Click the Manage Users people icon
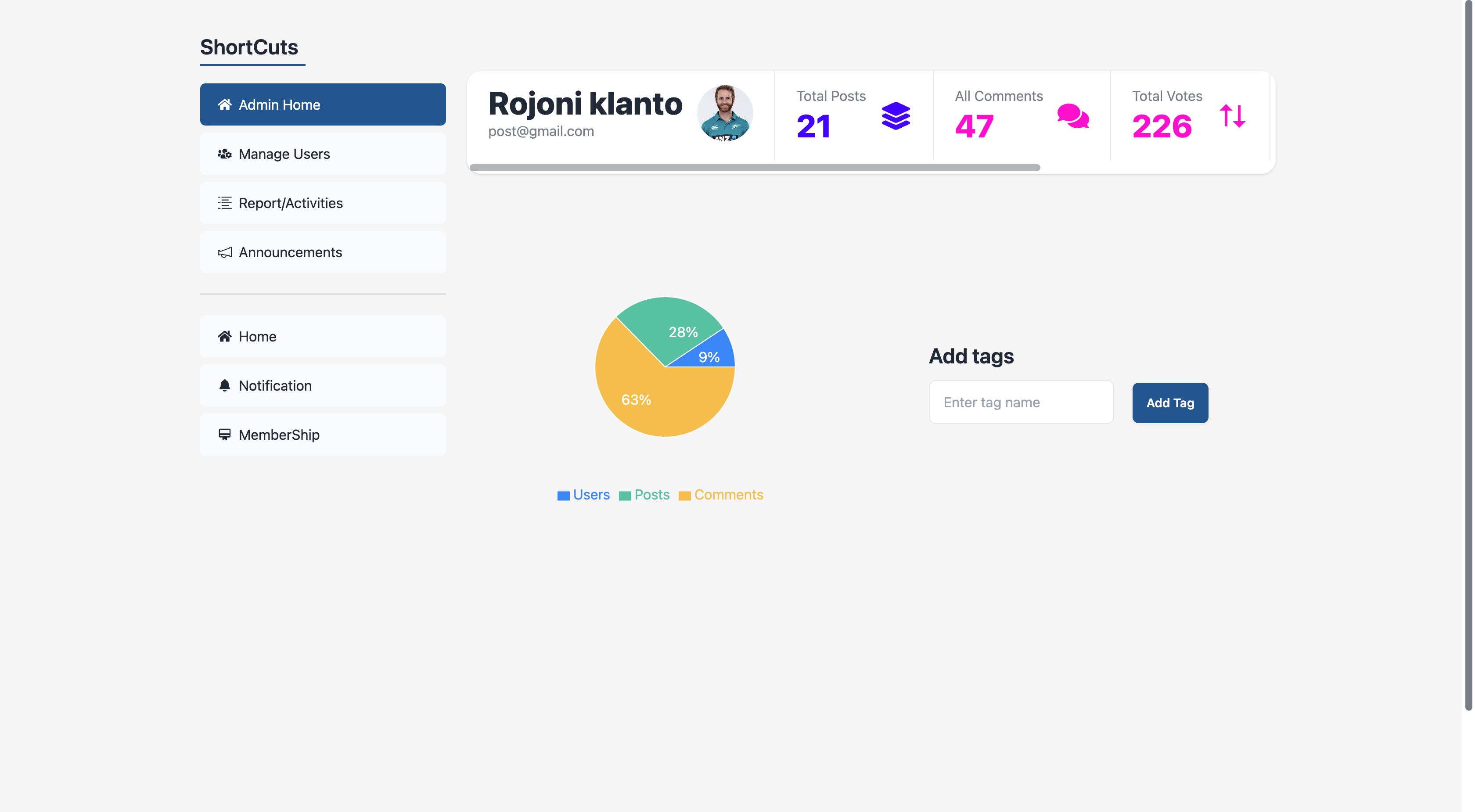Screen dimensions: 1475x812 224,154
